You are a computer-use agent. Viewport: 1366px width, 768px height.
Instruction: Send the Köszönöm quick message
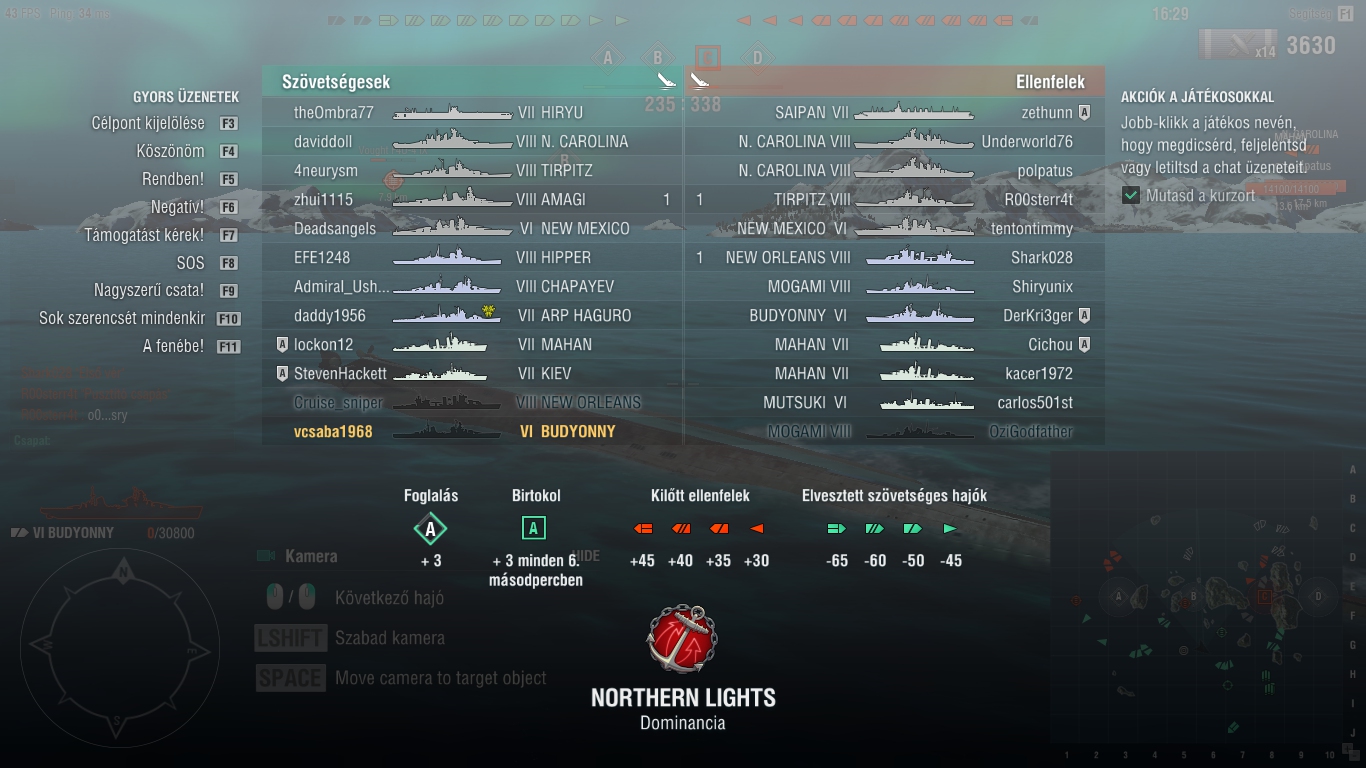click(171, 151)
